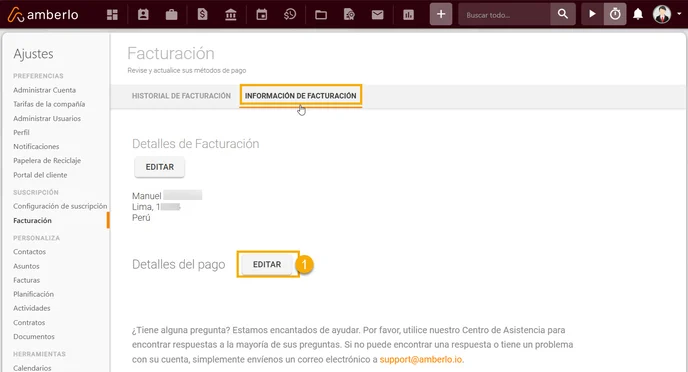Open the Calendar icon in top bar

(x=262, y=15)
